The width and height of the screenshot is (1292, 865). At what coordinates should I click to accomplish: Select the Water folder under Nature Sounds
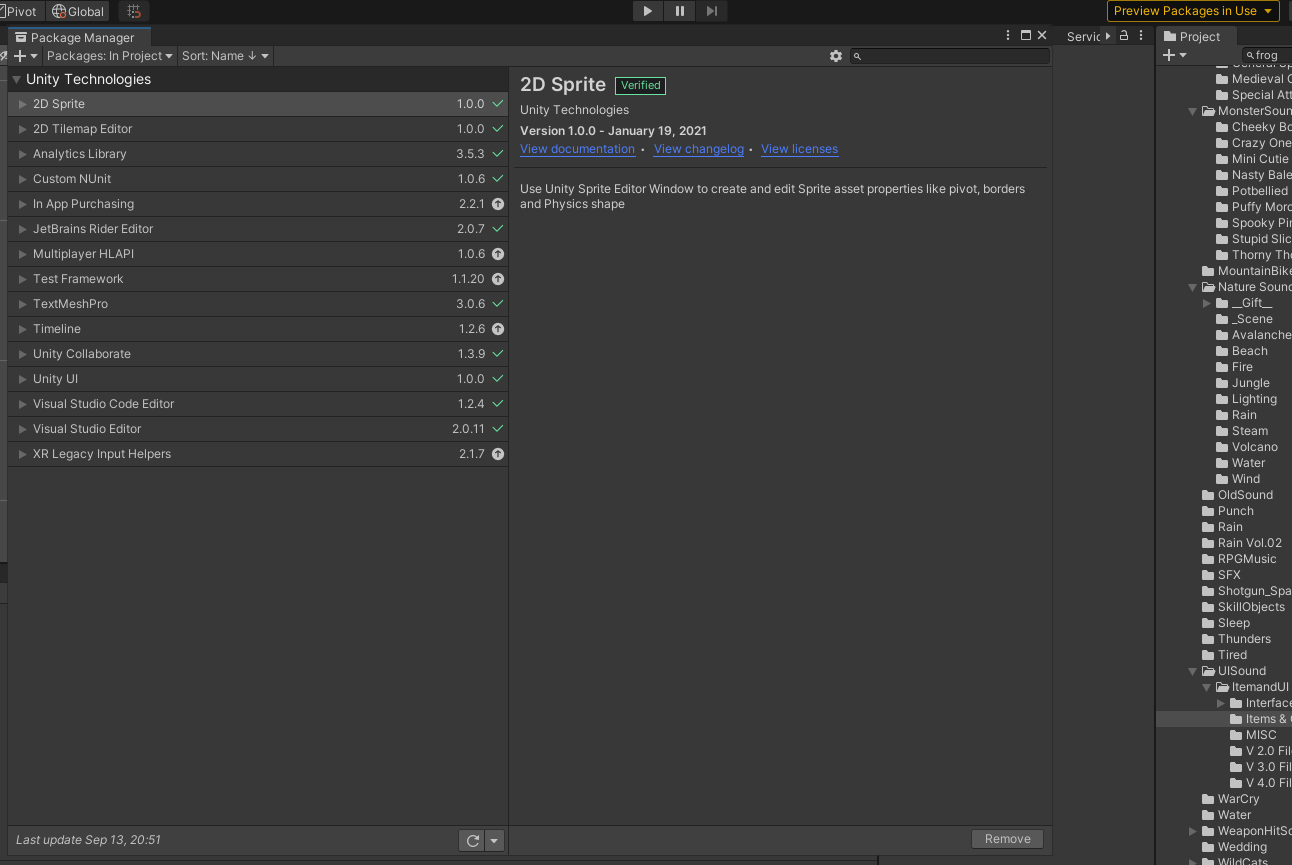click(1248, 463)
